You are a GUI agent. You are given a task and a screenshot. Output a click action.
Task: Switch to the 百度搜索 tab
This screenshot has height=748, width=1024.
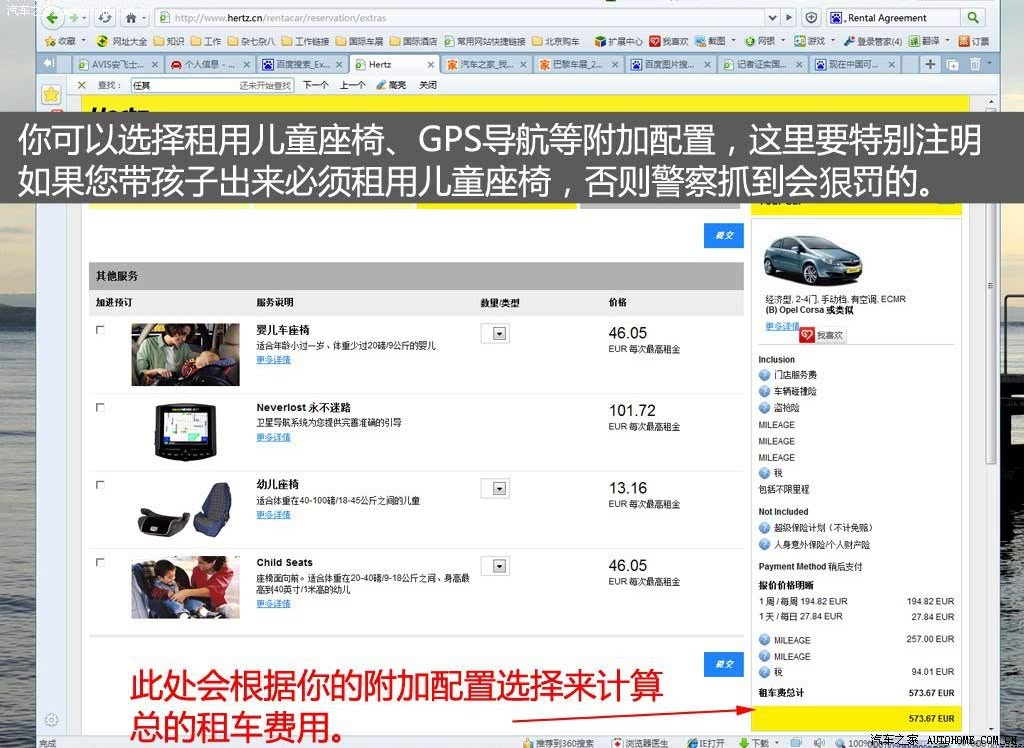302,64
